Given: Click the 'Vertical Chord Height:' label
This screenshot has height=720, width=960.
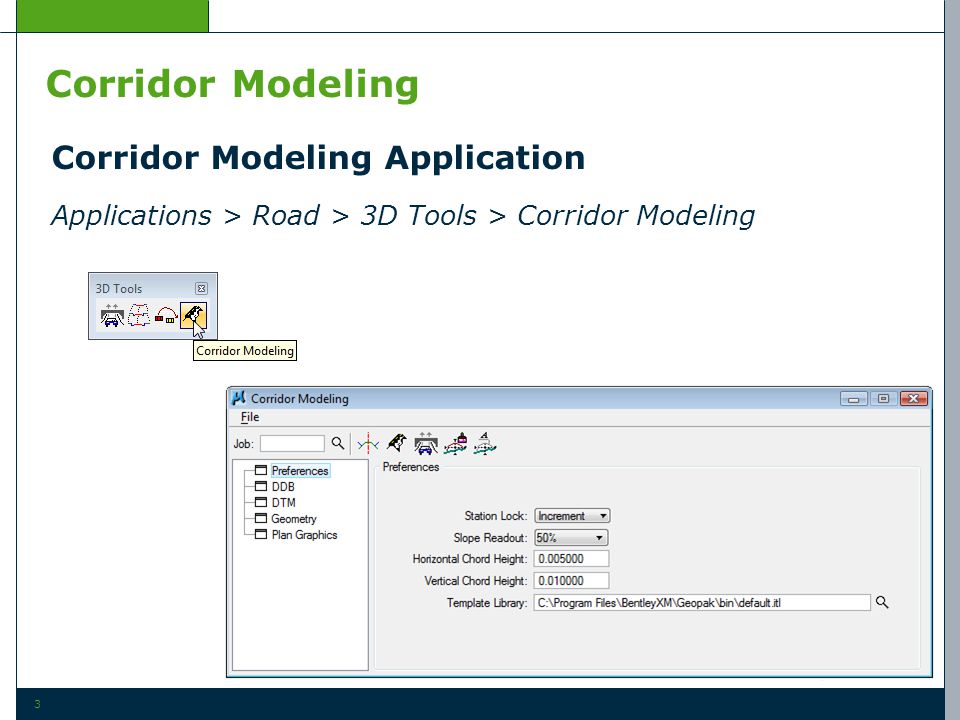Looking at the screenshot, I should tap(475, 580).
